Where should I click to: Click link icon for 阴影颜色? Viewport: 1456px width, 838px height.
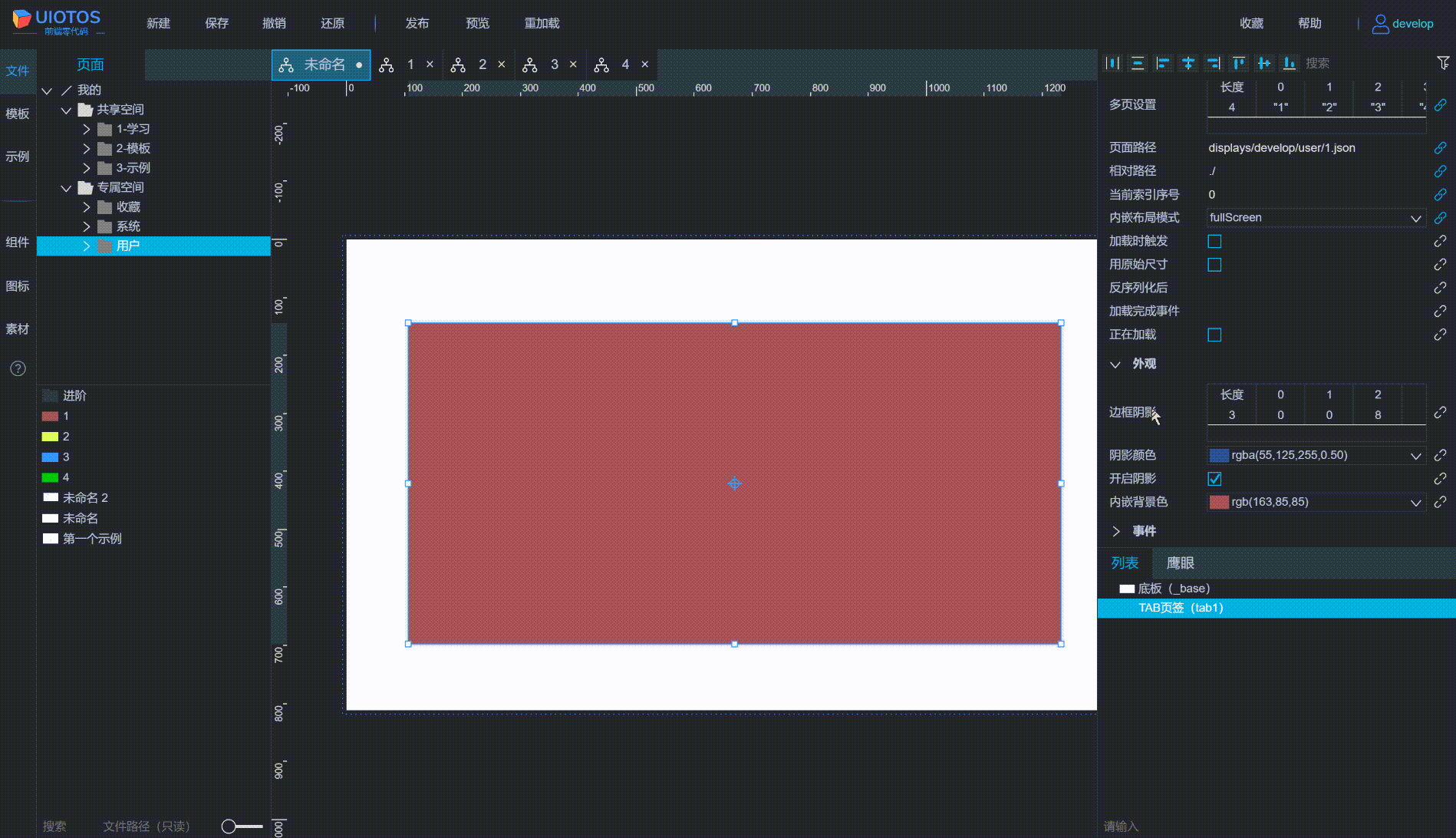(1441, 455)
